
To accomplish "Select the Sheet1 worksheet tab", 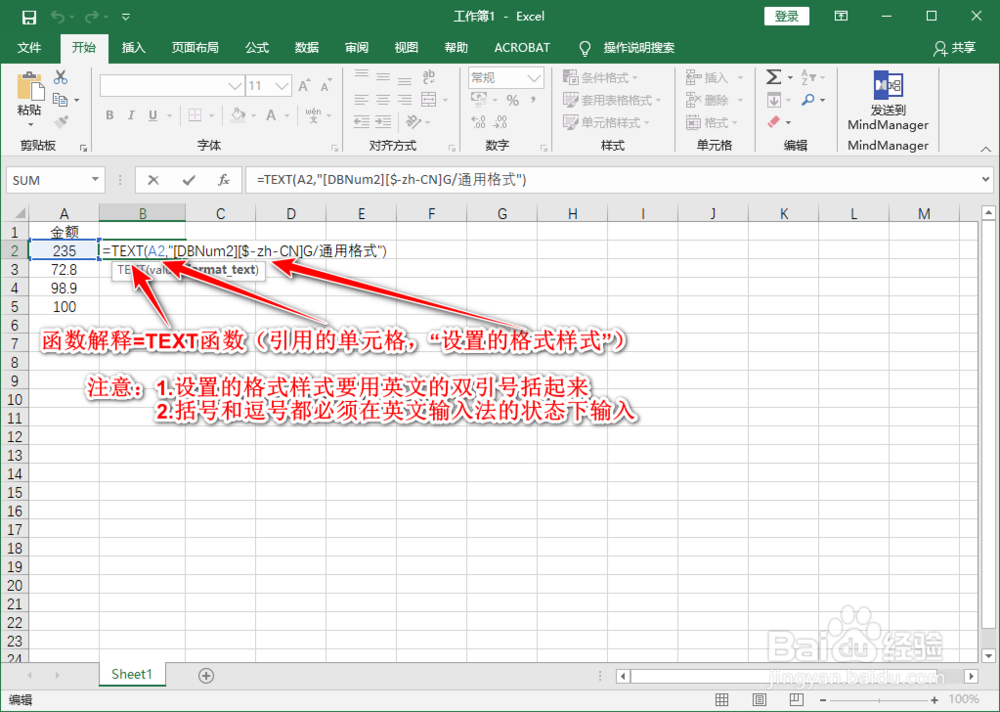I will click(131, 674).
